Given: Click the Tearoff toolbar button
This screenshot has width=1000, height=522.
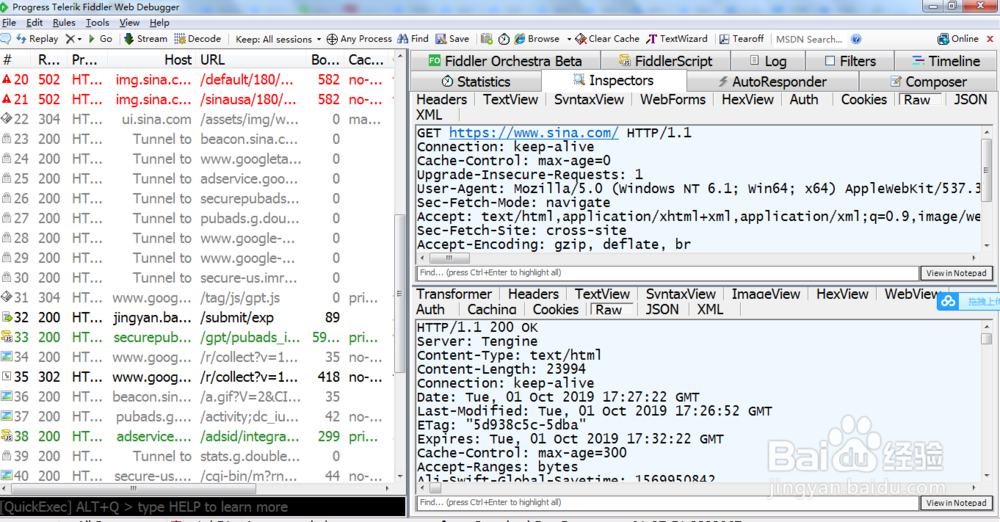Looking at the screenshot, I should (x=741, y=39).
